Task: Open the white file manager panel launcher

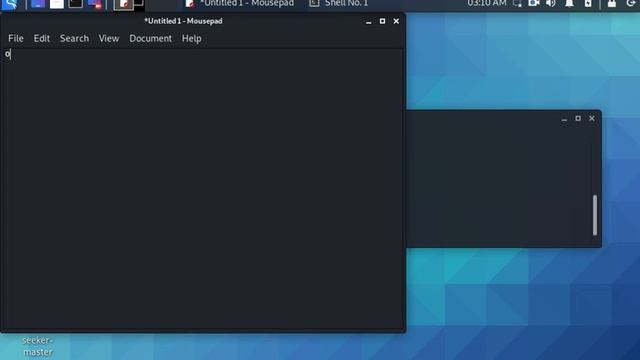Action: point(56,4)
